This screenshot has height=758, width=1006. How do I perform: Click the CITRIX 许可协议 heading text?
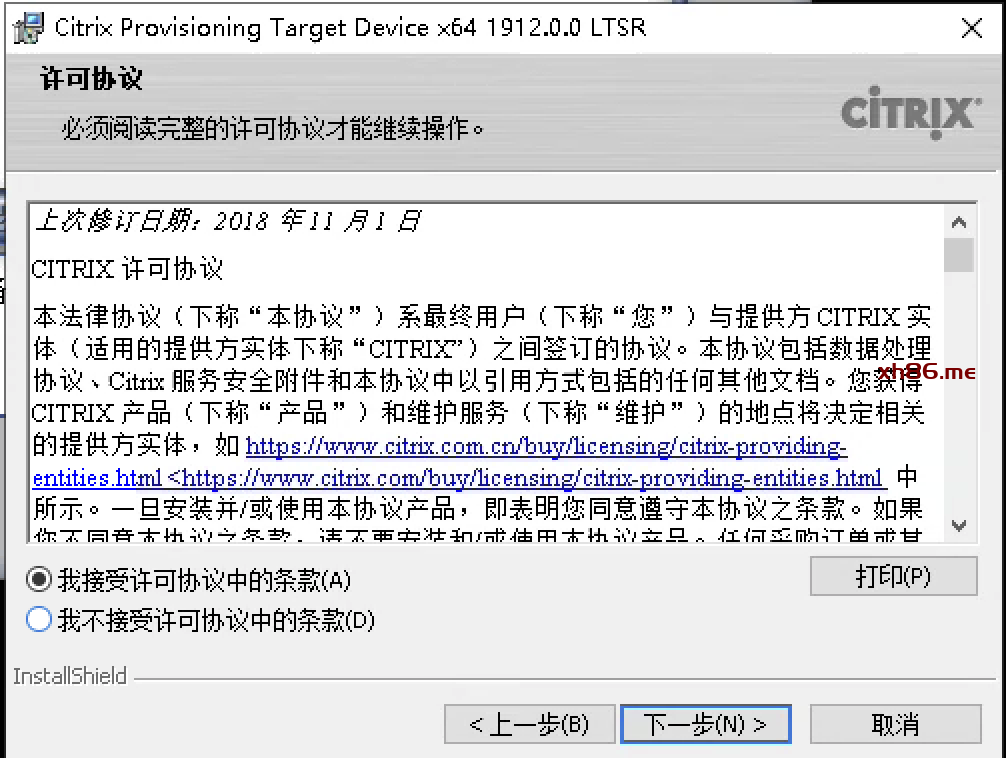click(127, 269)
